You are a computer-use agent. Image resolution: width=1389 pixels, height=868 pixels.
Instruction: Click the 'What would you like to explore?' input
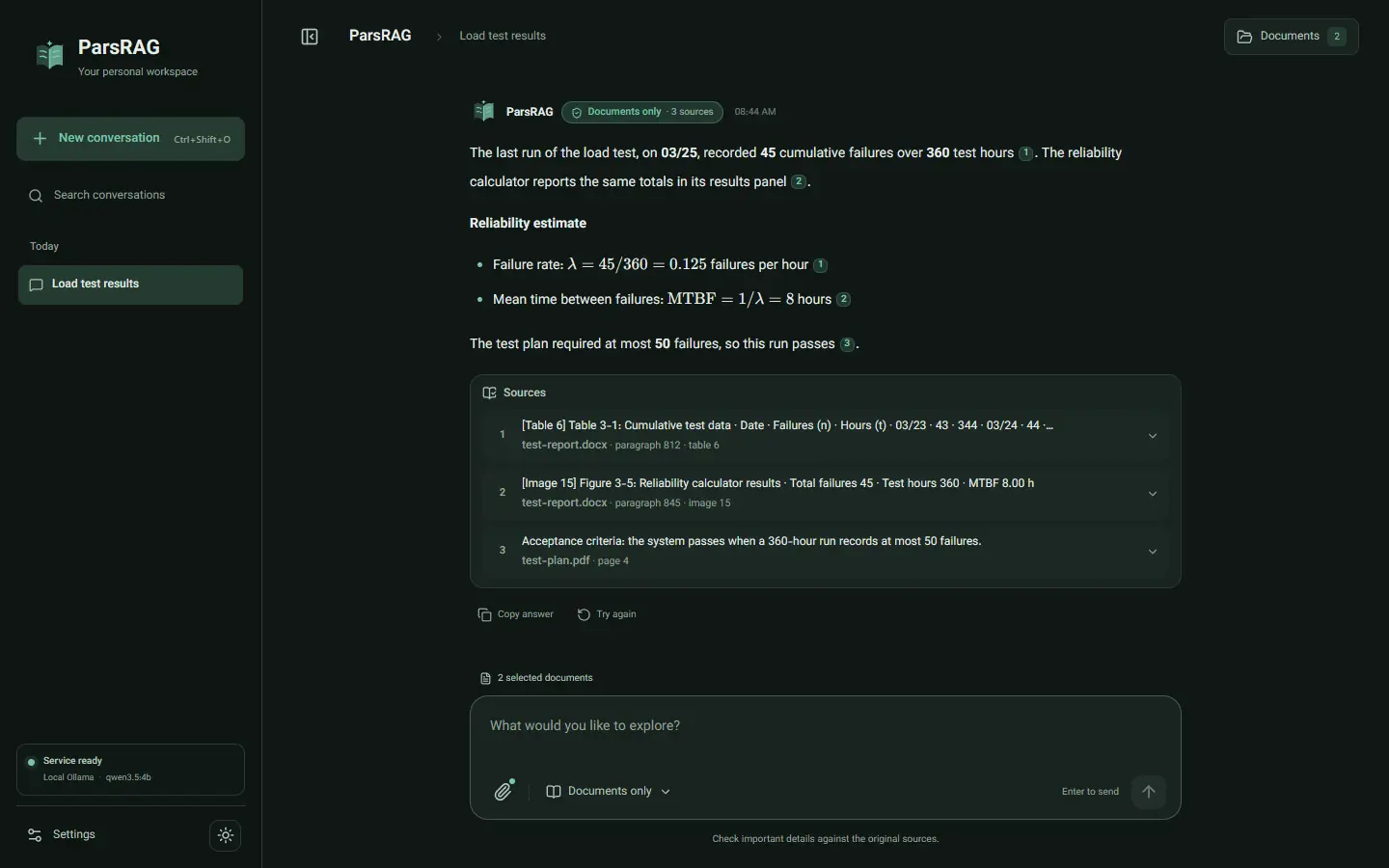click(825, 726)
